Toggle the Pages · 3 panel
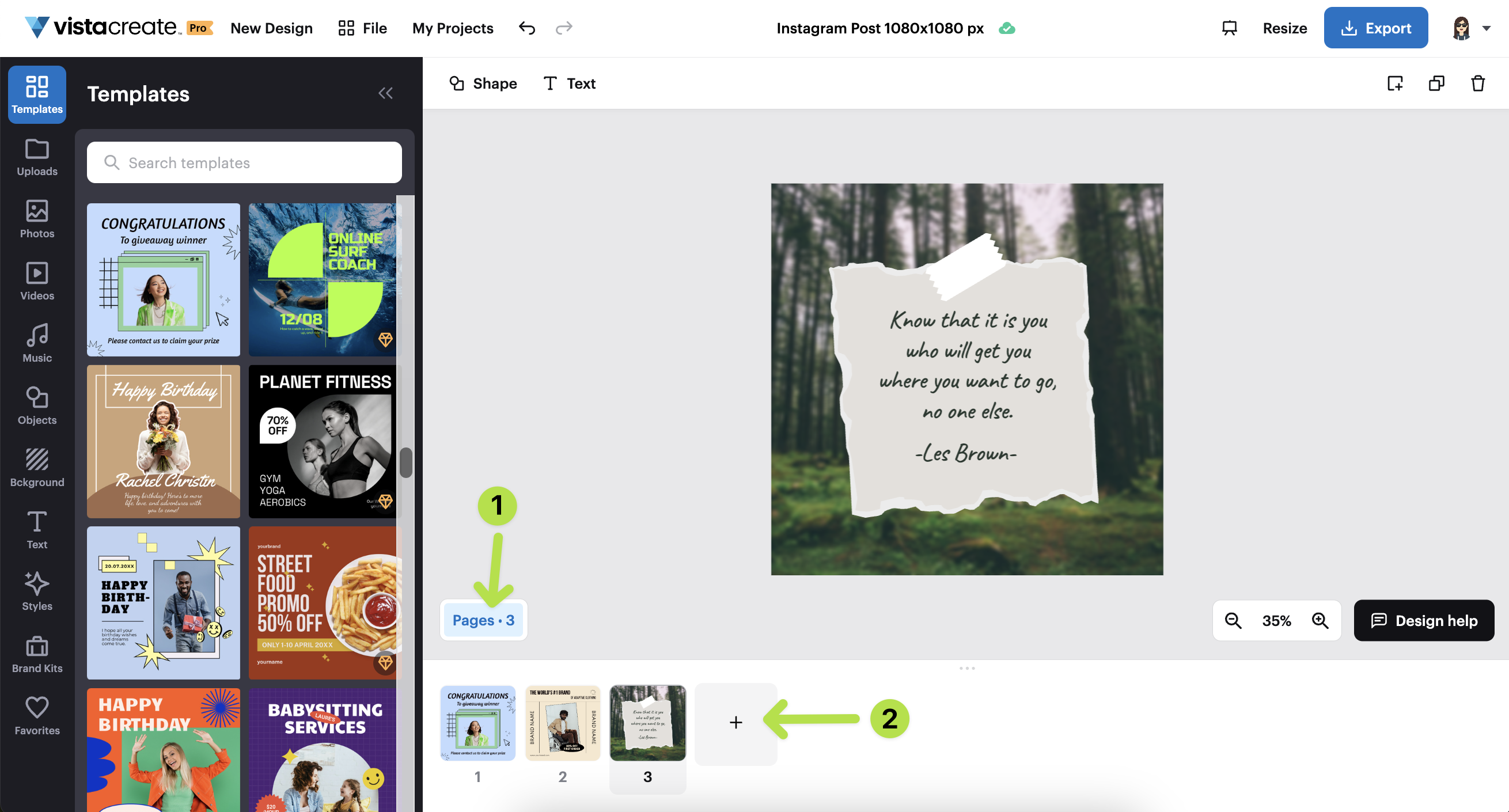This screenshot has width=1509, height=812. coord(483,620)
